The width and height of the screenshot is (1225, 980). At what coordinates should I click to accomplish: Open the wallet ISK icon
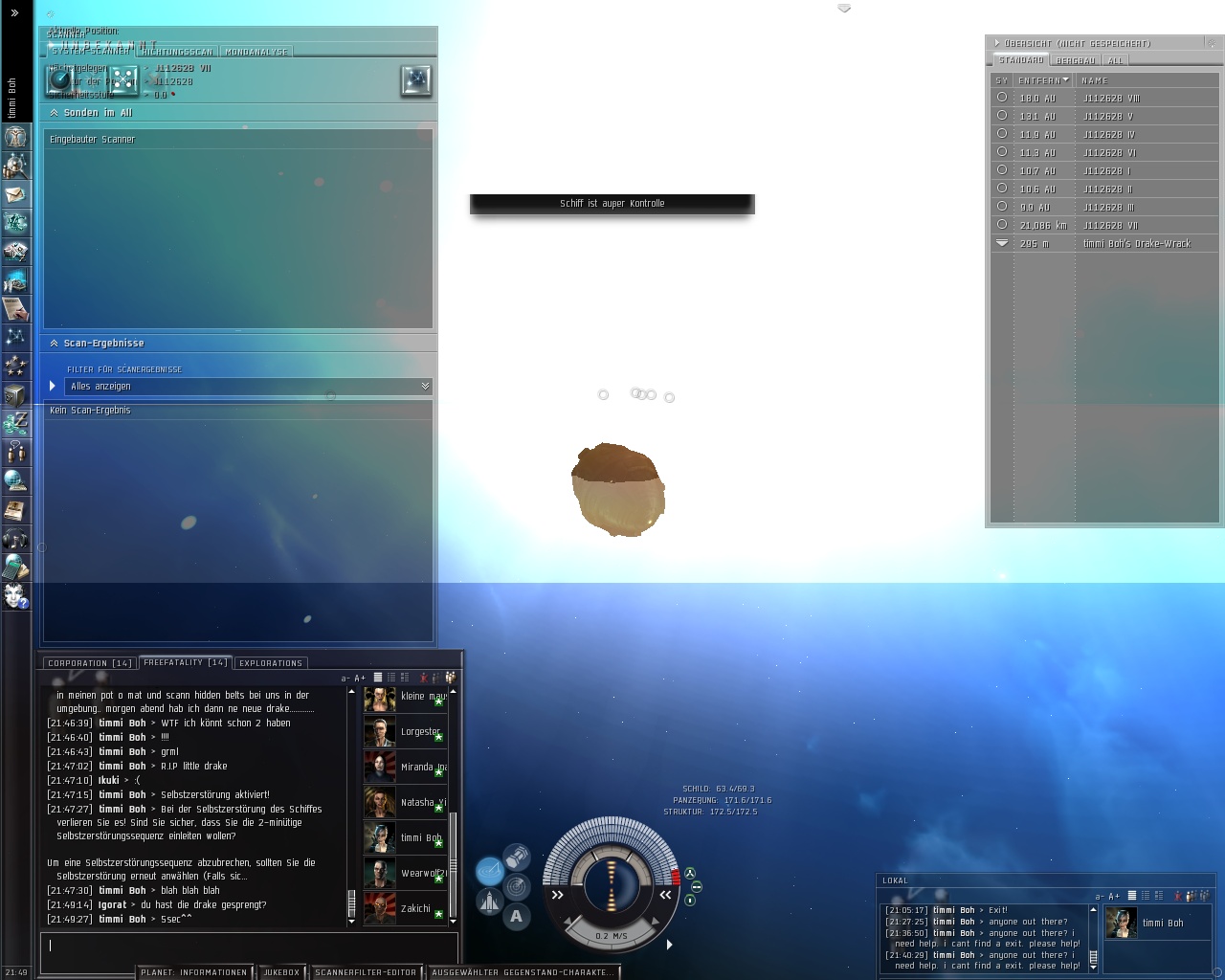(15, 423)
